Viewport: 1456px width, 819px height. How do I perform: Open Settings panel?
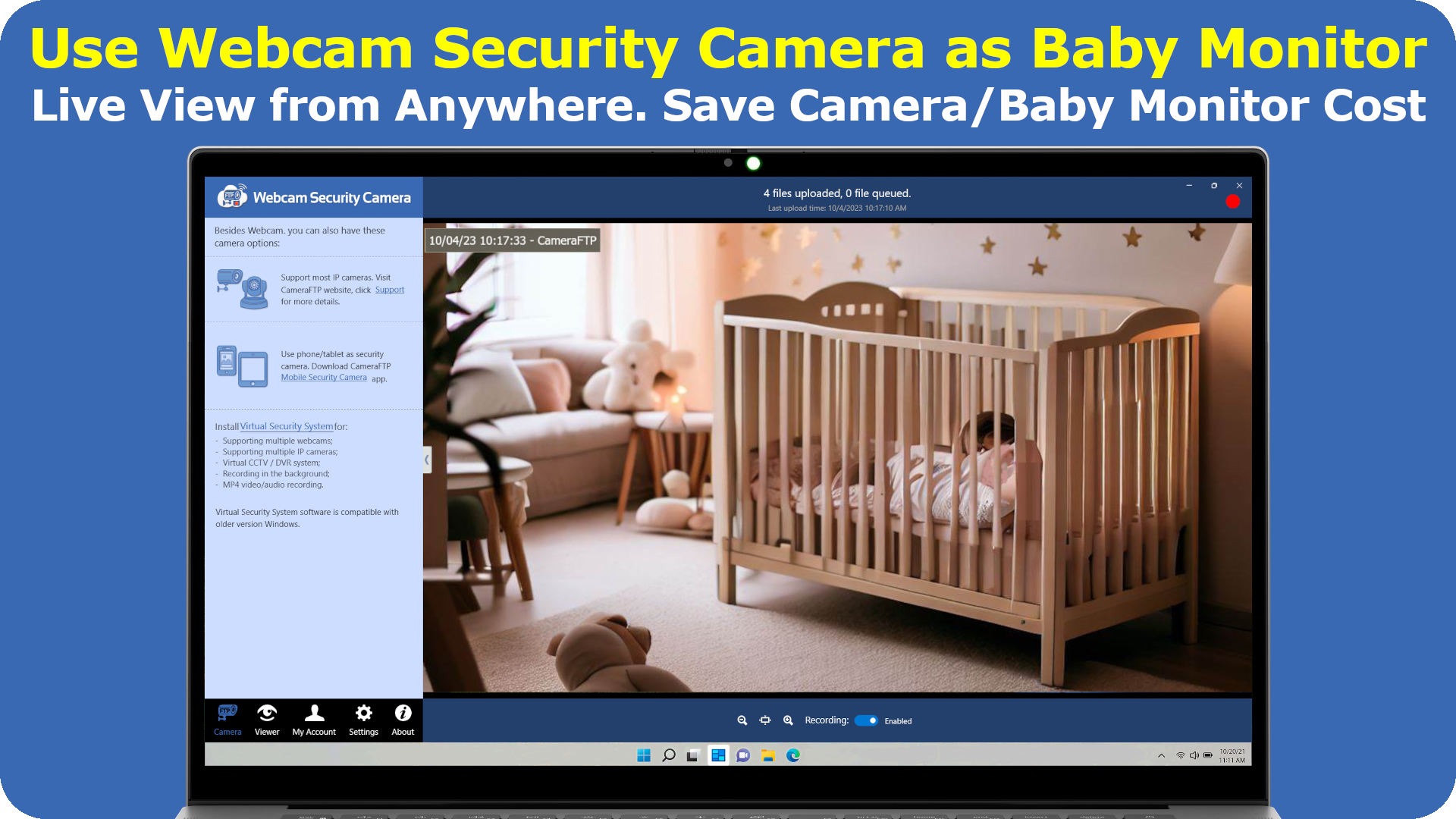(x=363, y=718)
